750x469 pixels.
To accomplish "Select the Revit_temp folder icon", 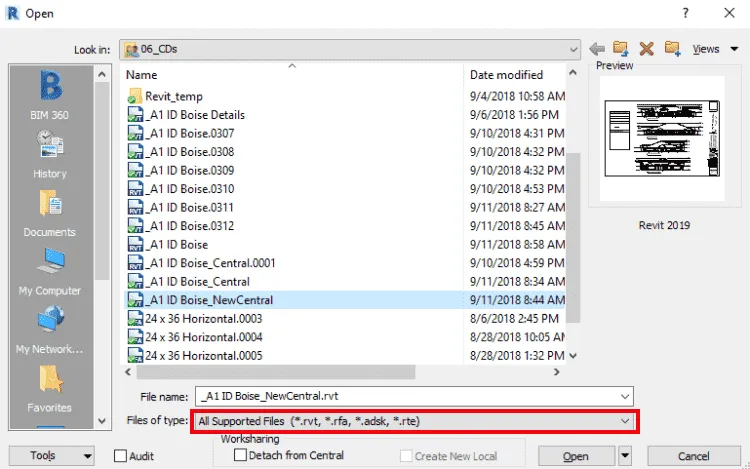I will (135, 96).
